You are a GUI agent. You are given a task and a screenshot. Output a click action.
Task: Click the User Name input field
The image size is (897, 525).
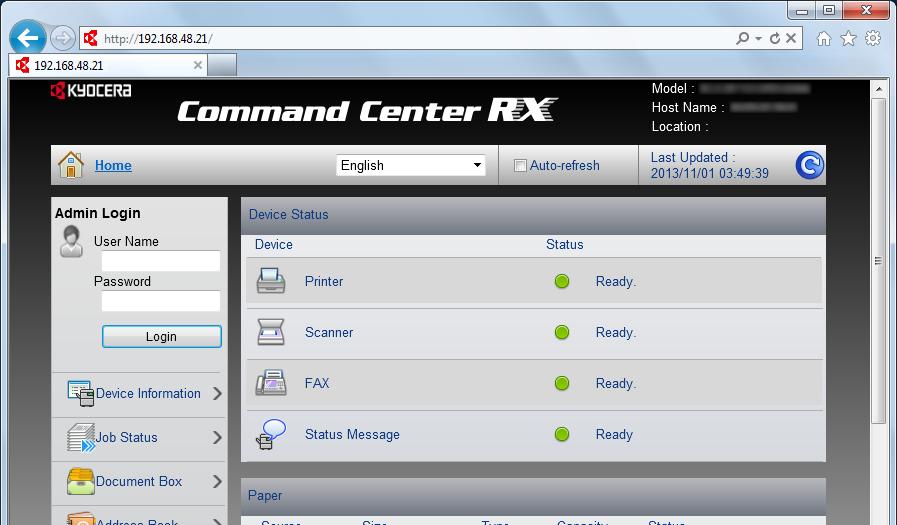[161, 261]
